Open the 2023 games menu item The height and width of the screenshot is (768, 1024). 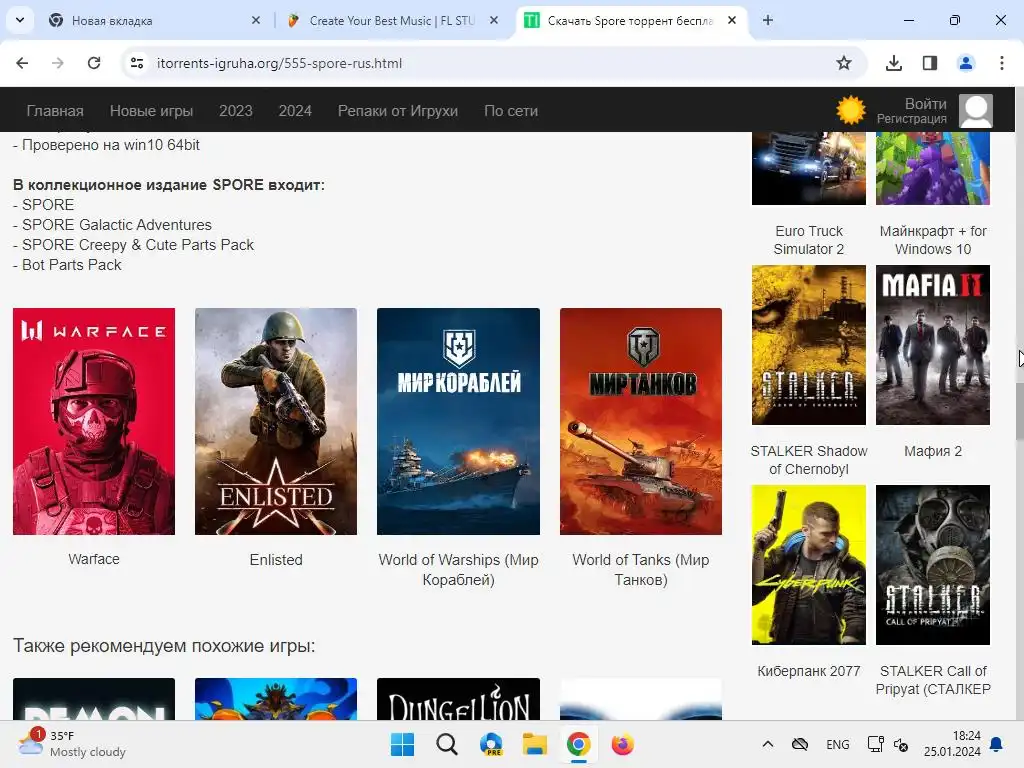tap(236, 111)
